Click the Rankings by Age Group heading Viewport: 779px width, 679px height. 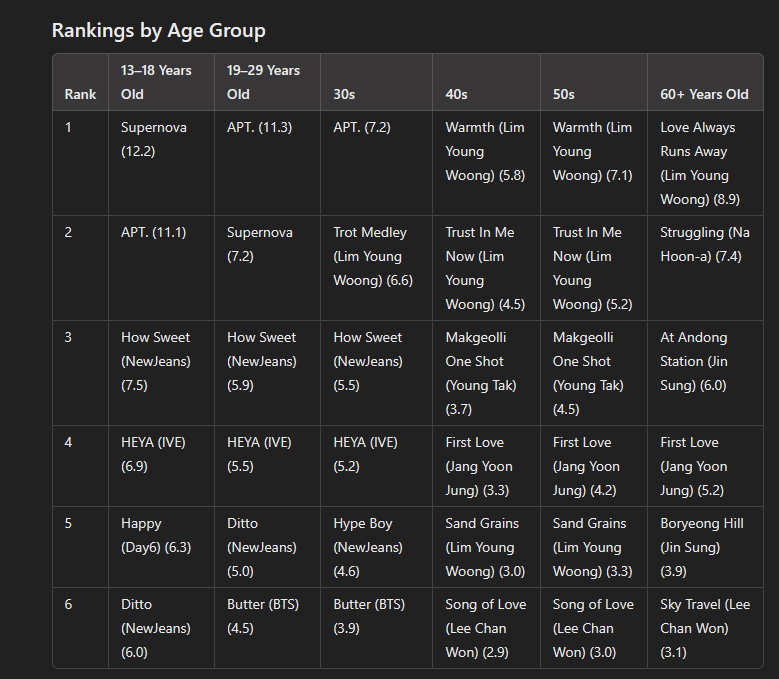[158, 30]
